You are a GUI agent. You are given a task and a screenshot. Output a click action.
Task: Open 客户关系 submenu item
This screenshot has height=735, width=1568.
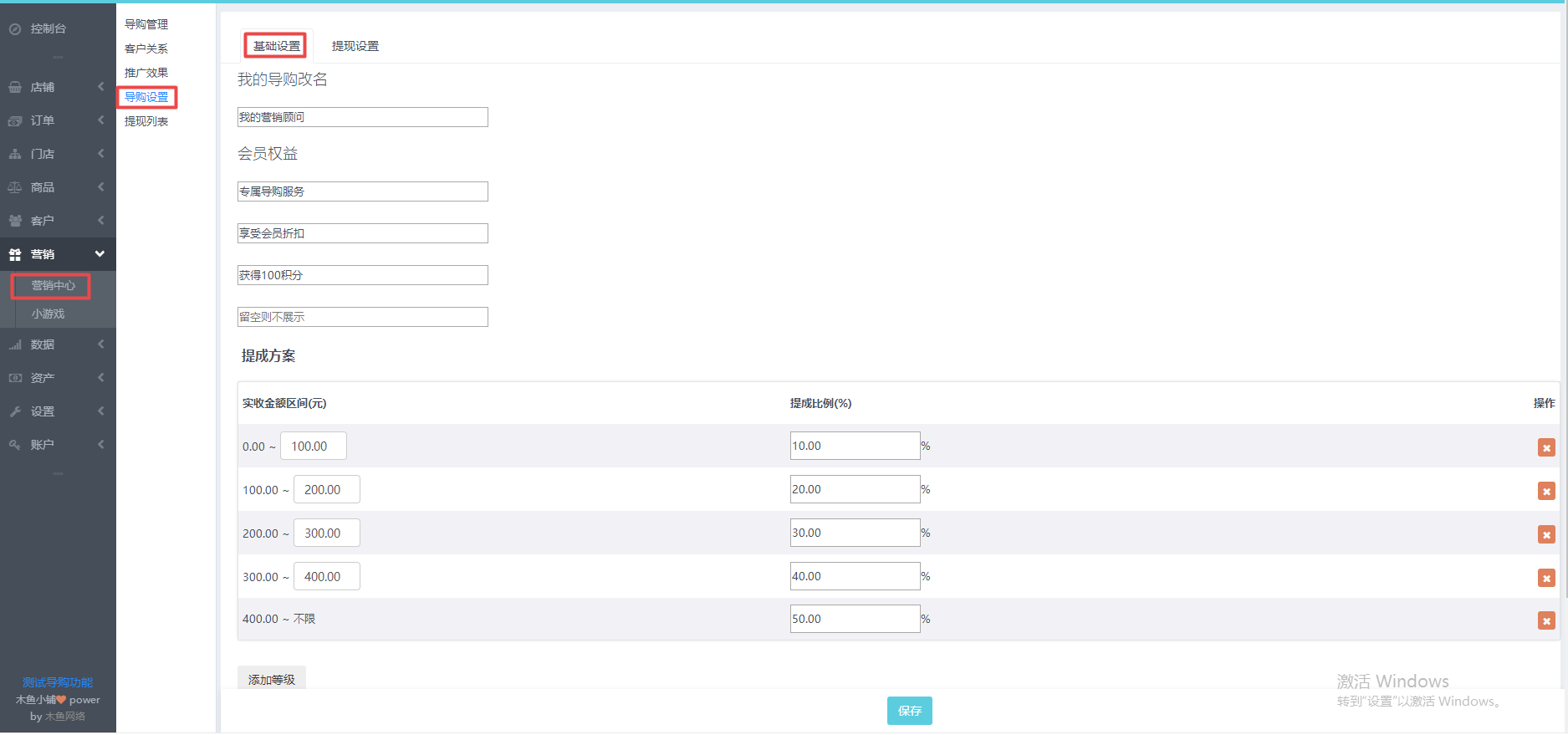coord(146,48)
